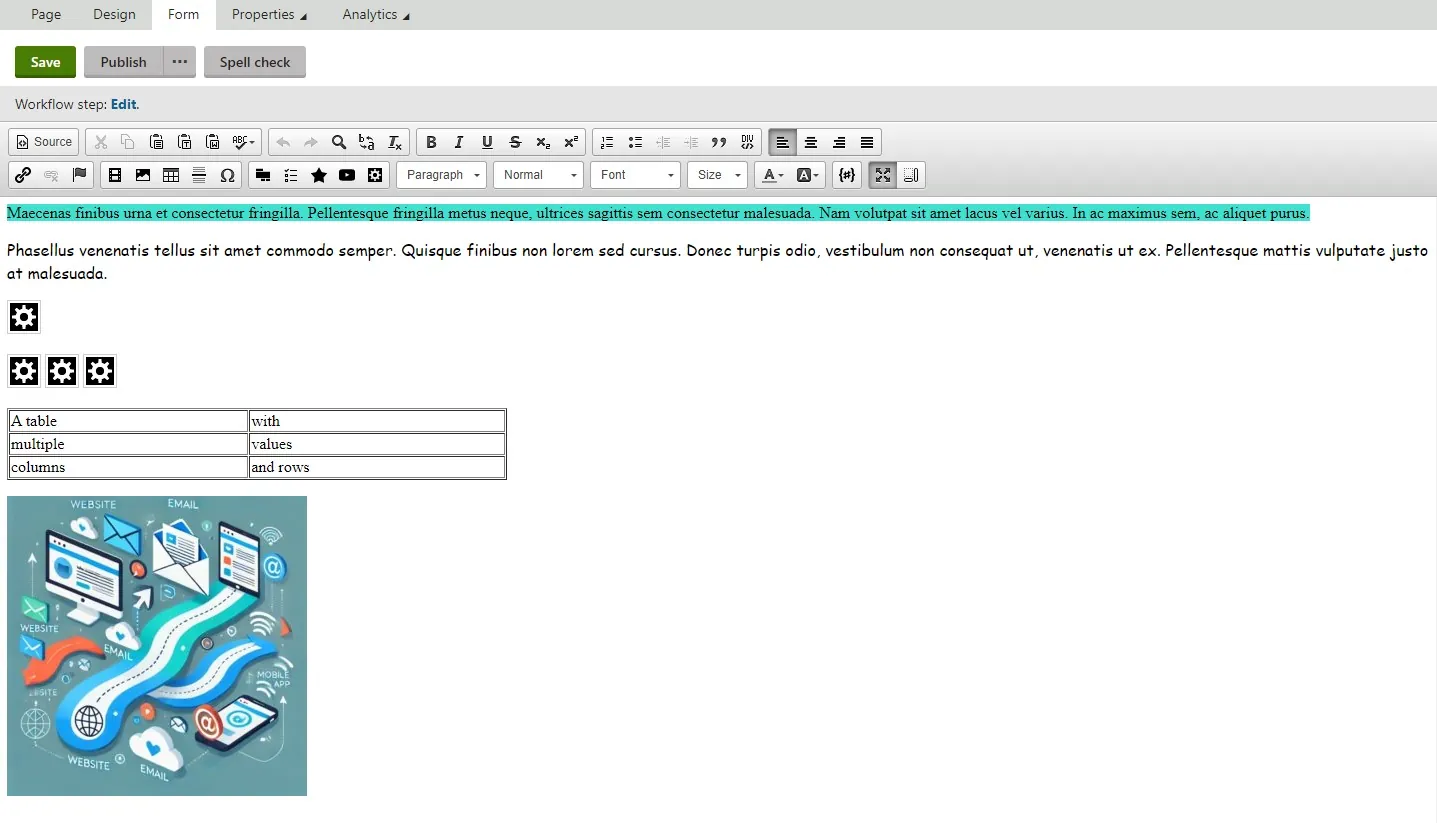Expand the Analytics tab menu
This screenshot has width=1437, height=823.
pyautogui.click(x=376, y=14)
